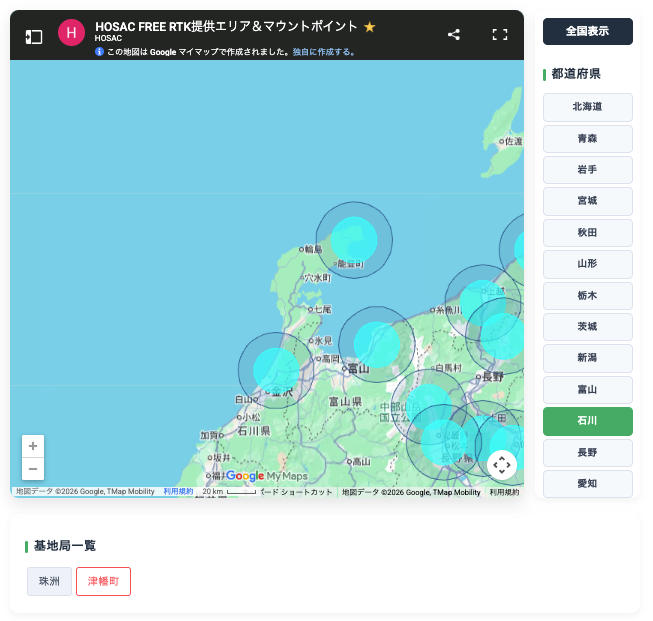Share the map using the share icon
Viewport: 653px width, 621px height.
coord(454,35)
